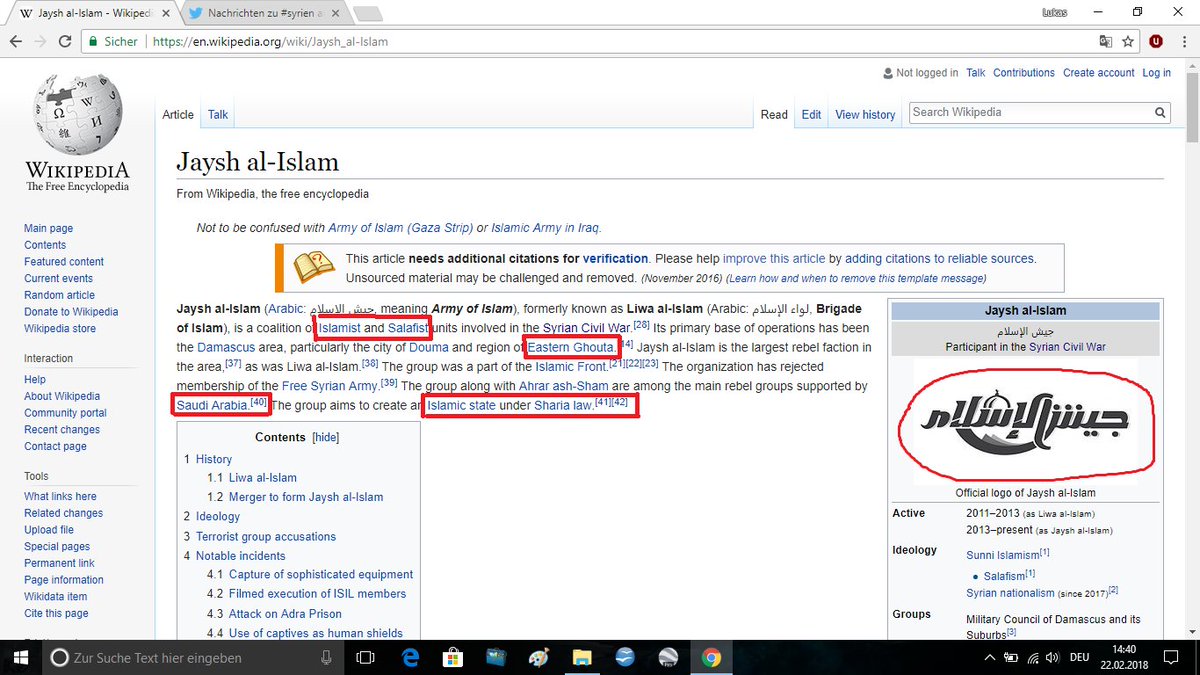
Task: Click the new tab button
Action: (x=367, y=14)
